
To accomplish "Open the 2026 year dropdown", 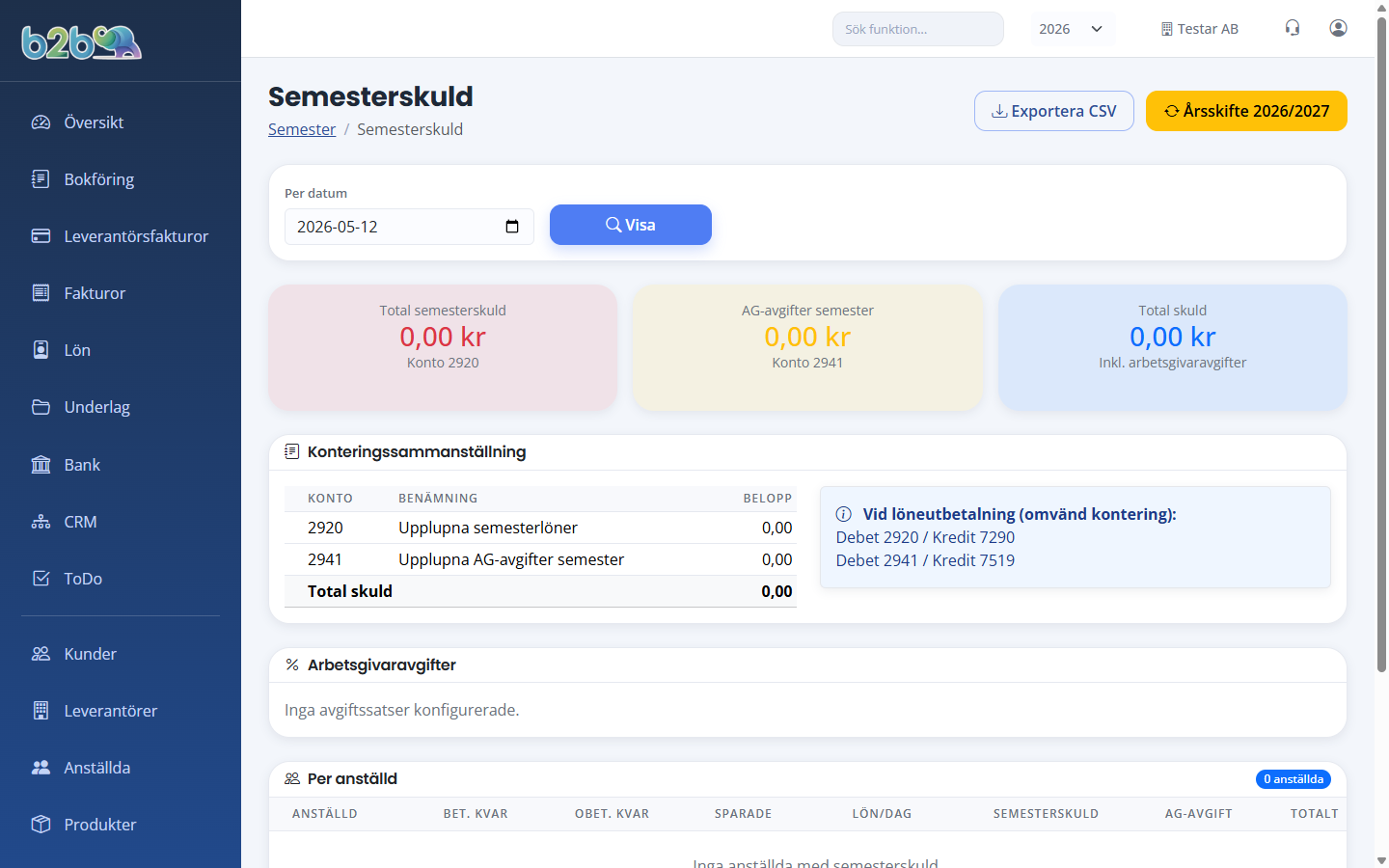I will [1072, 29].
